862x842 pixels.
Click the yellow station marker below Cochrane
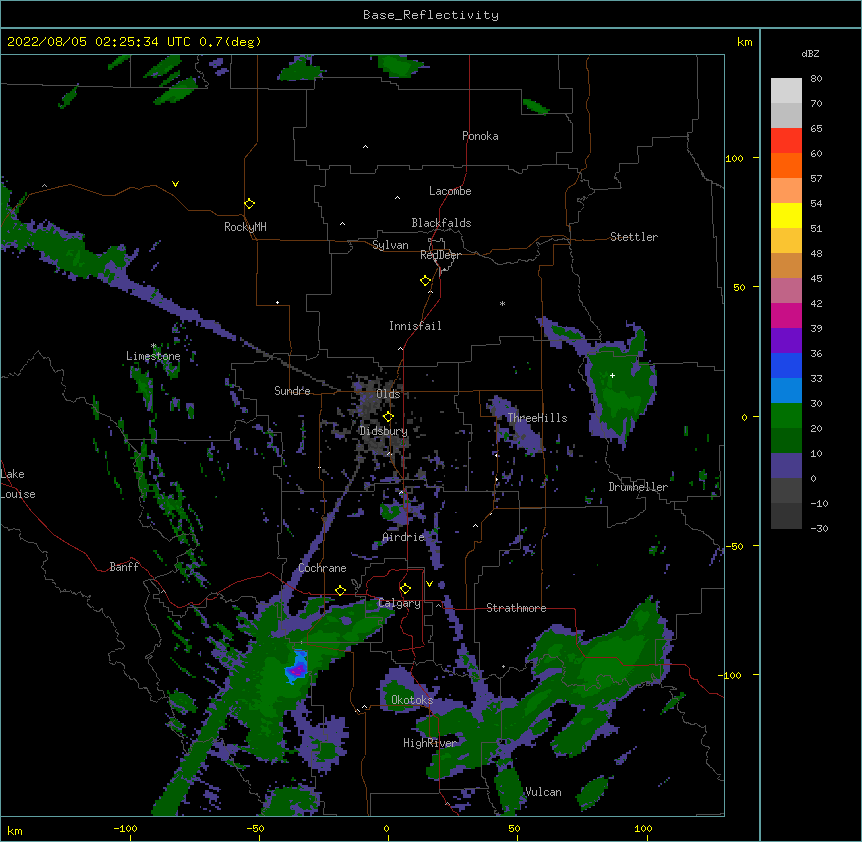(x=340, y=590)
